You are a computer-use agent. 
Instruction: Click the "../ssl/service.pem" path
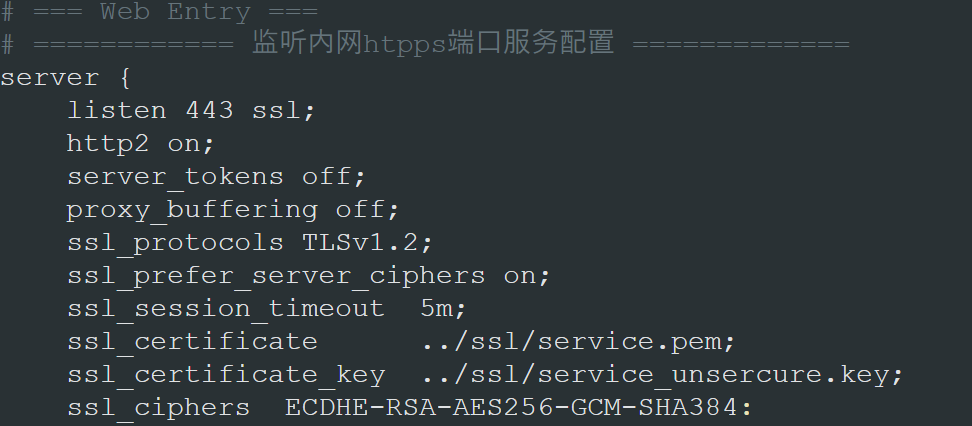pyautogui.click(x=578, y=341)
